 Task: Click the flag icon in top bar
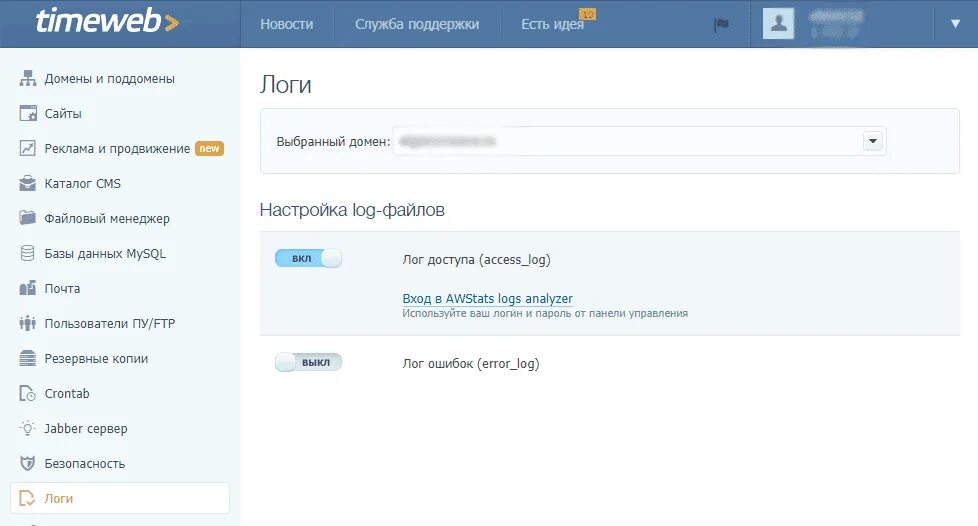pos(722,24)
